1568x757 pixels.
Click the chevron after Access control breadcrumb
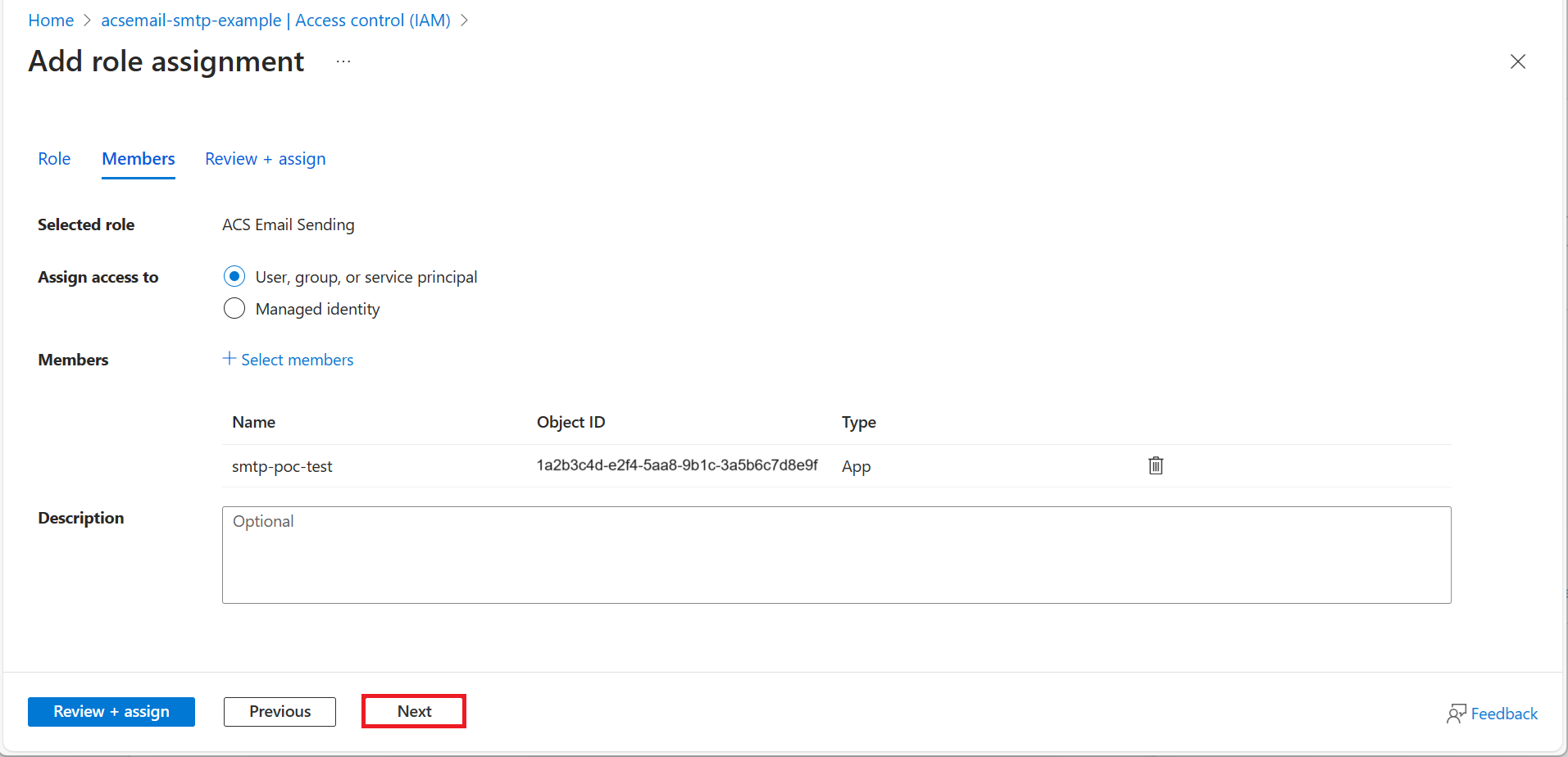pos(465,20)
